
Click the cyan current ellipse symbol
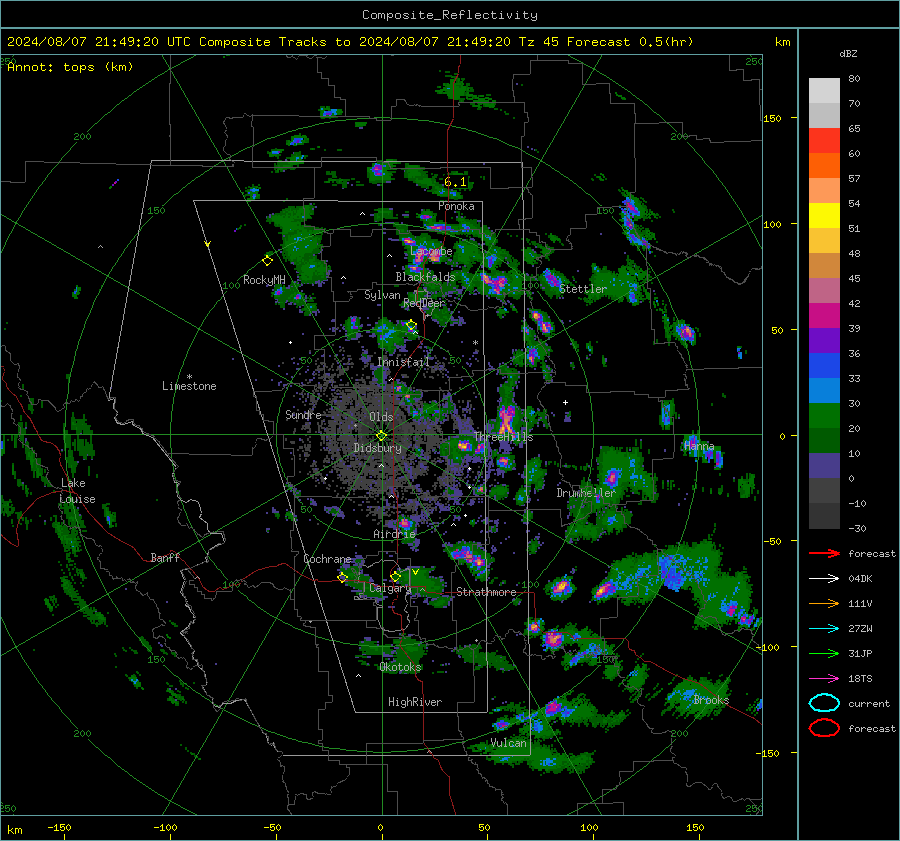(x=824, y=703)
